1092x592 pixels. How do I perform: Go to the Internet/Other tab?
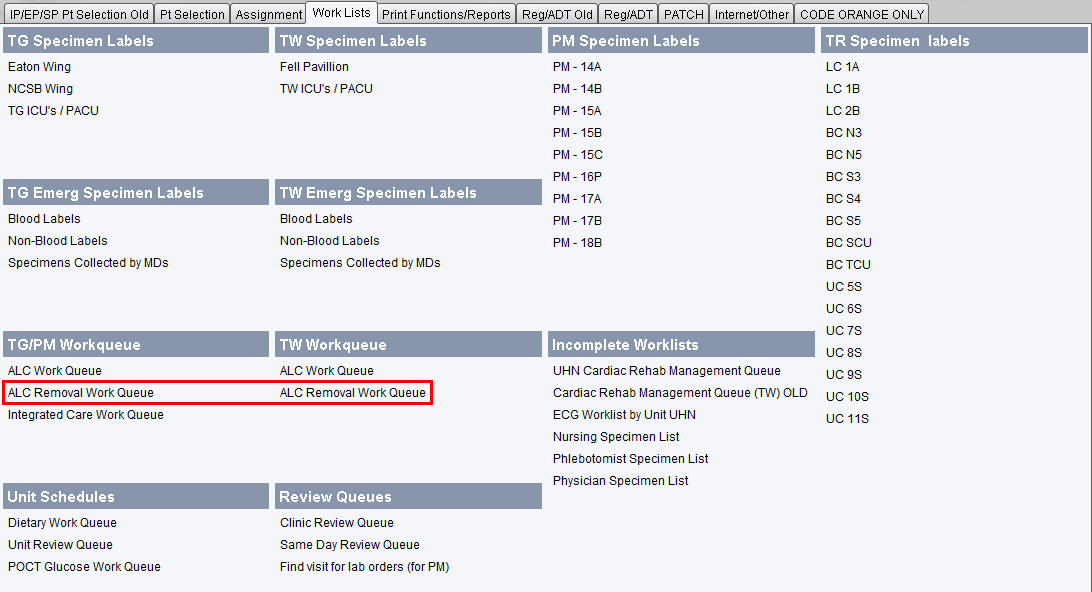point(752,14)
